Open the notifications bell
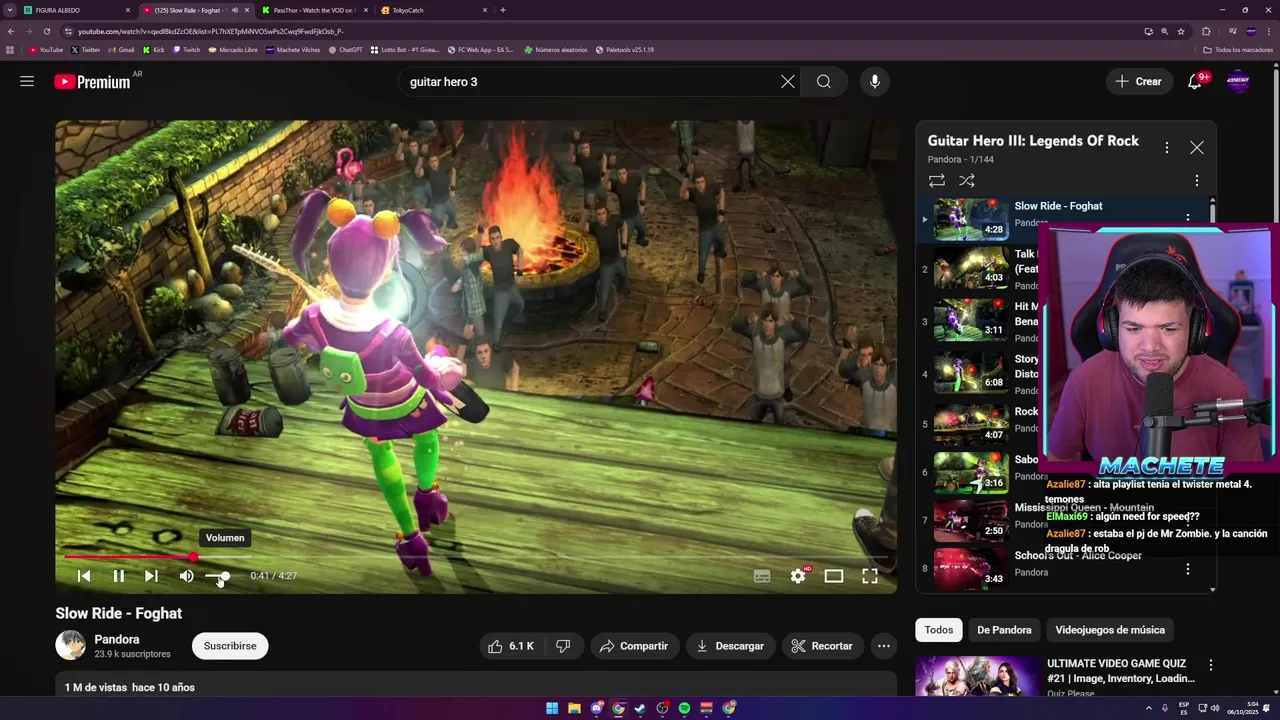 (x=1194, y=82)
